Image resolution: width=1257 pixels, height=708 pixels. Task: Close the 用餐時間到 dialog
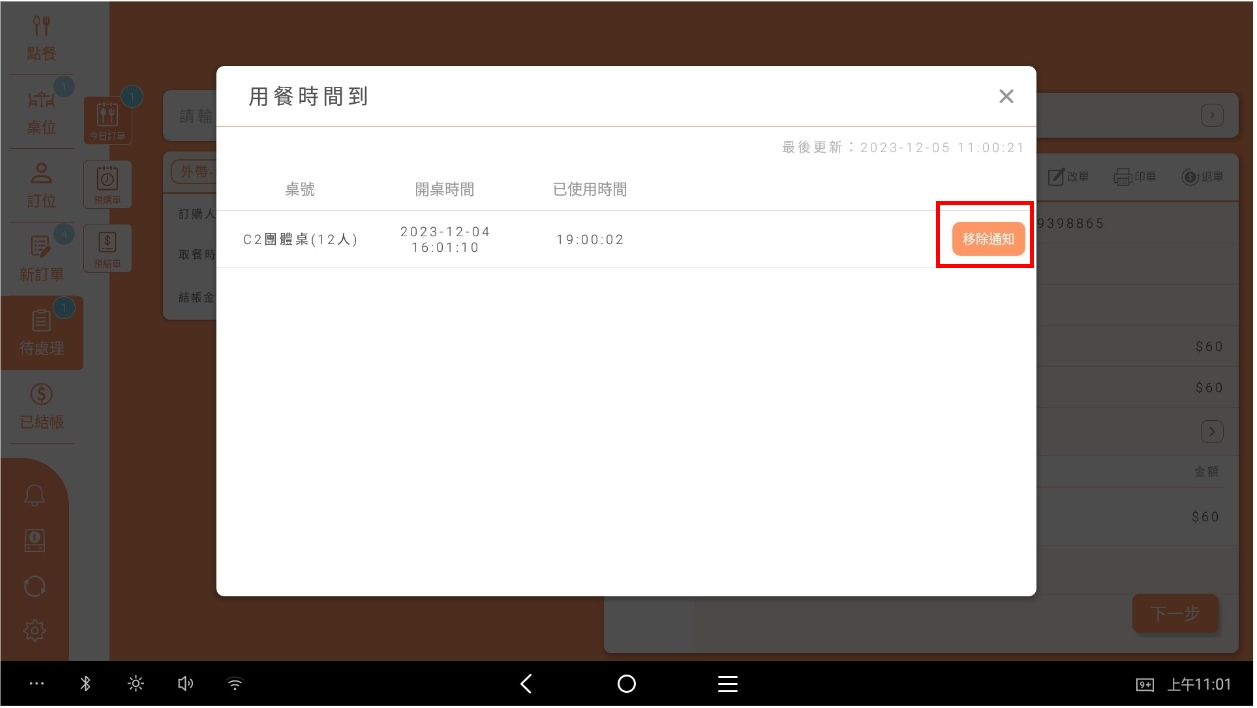[x=1006, y=96]
